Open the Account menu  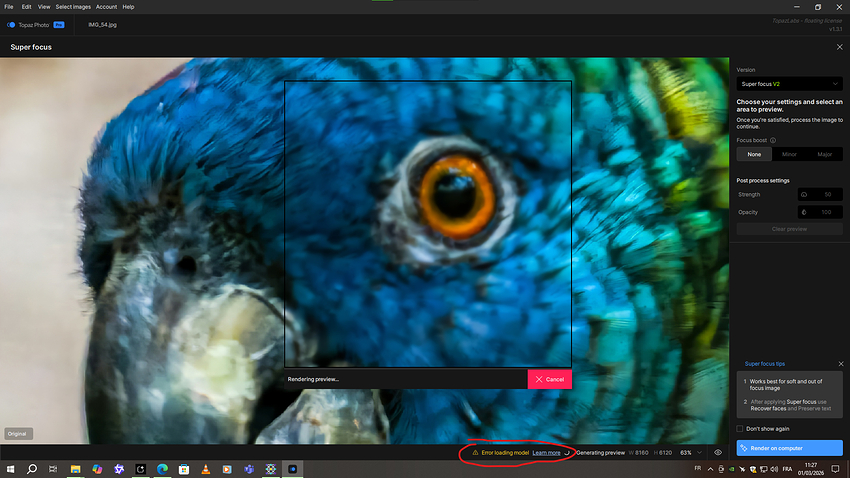click(x=106, y=7)
